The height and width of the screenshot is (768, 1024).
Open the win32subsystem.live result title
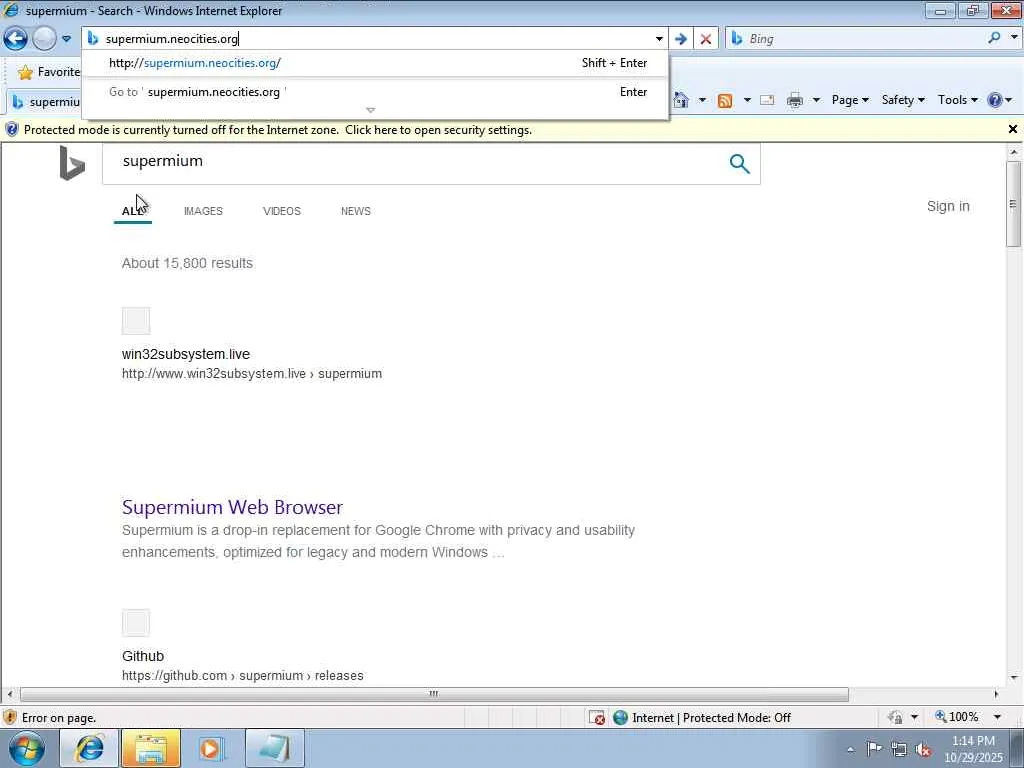coord(185,354)
